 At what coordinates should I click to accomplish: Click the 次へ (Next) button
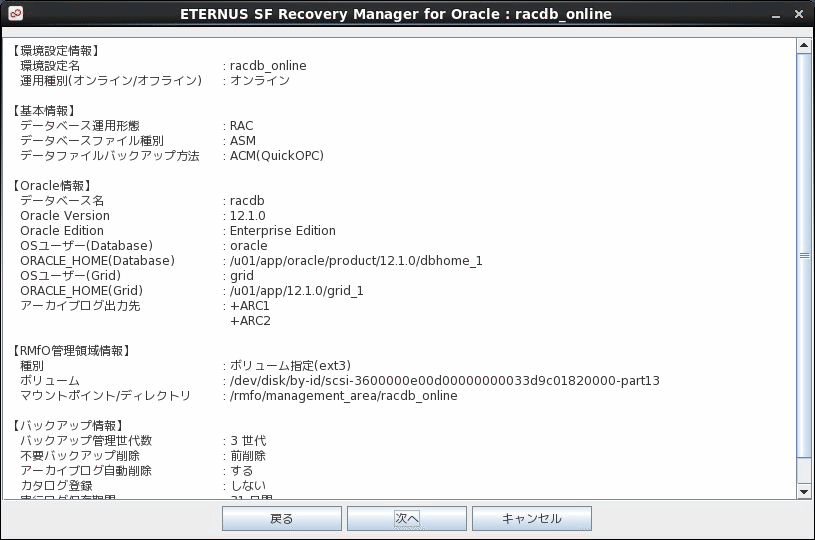(406, 518)
